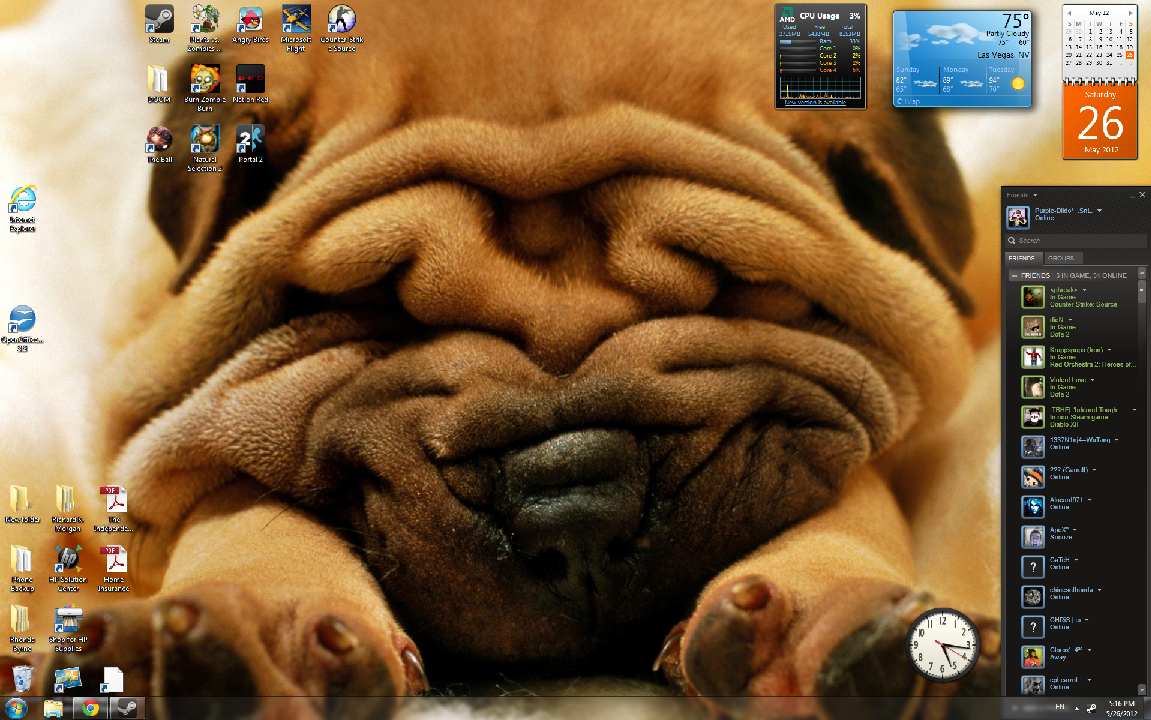The image size is (1151, 720).
Task: Open the Recycle Bin
Action: pyautogui.click(x=22, y=678)
